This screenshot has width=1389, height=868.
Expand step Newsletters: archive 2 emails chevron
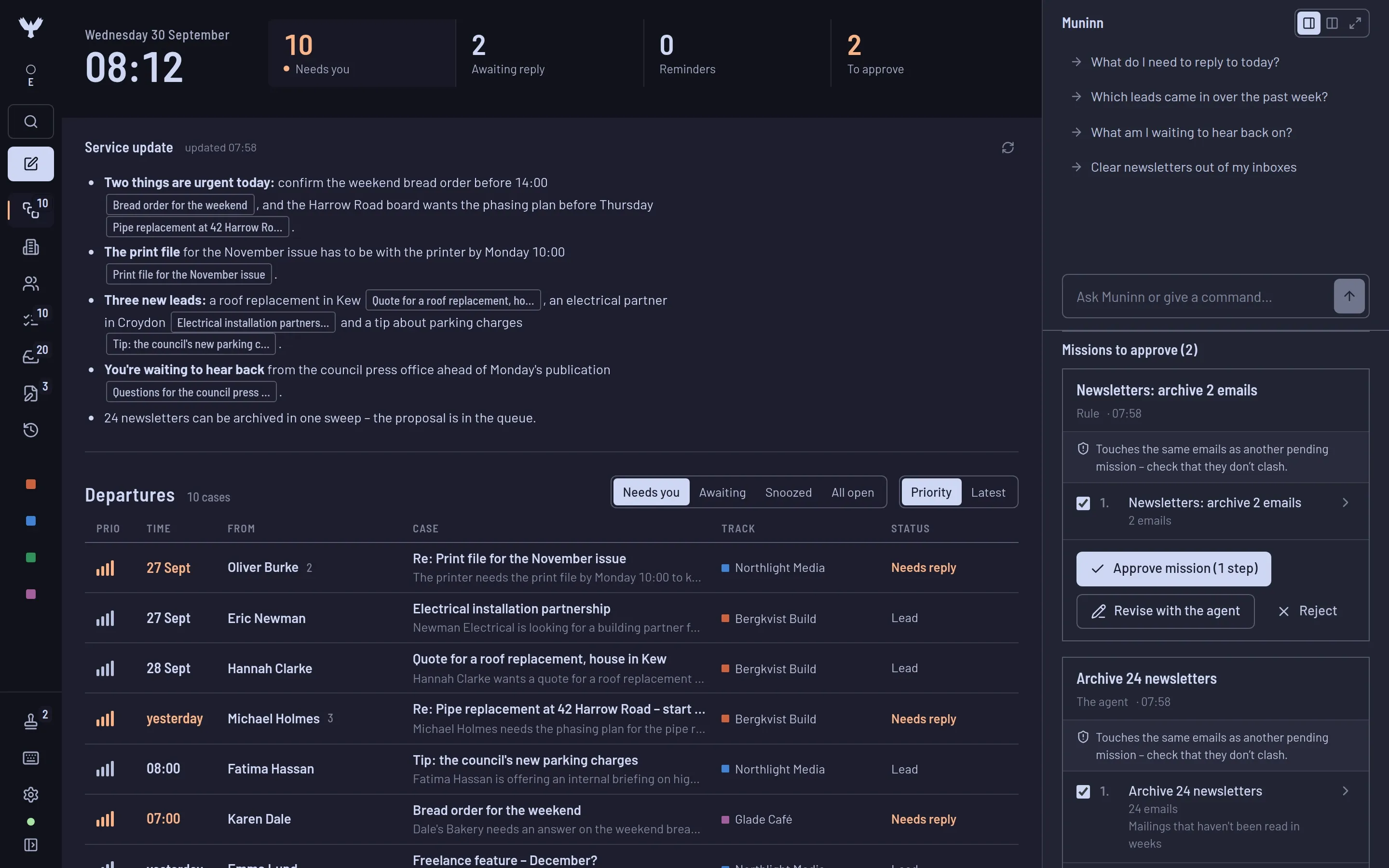(x=1346, y=503)
